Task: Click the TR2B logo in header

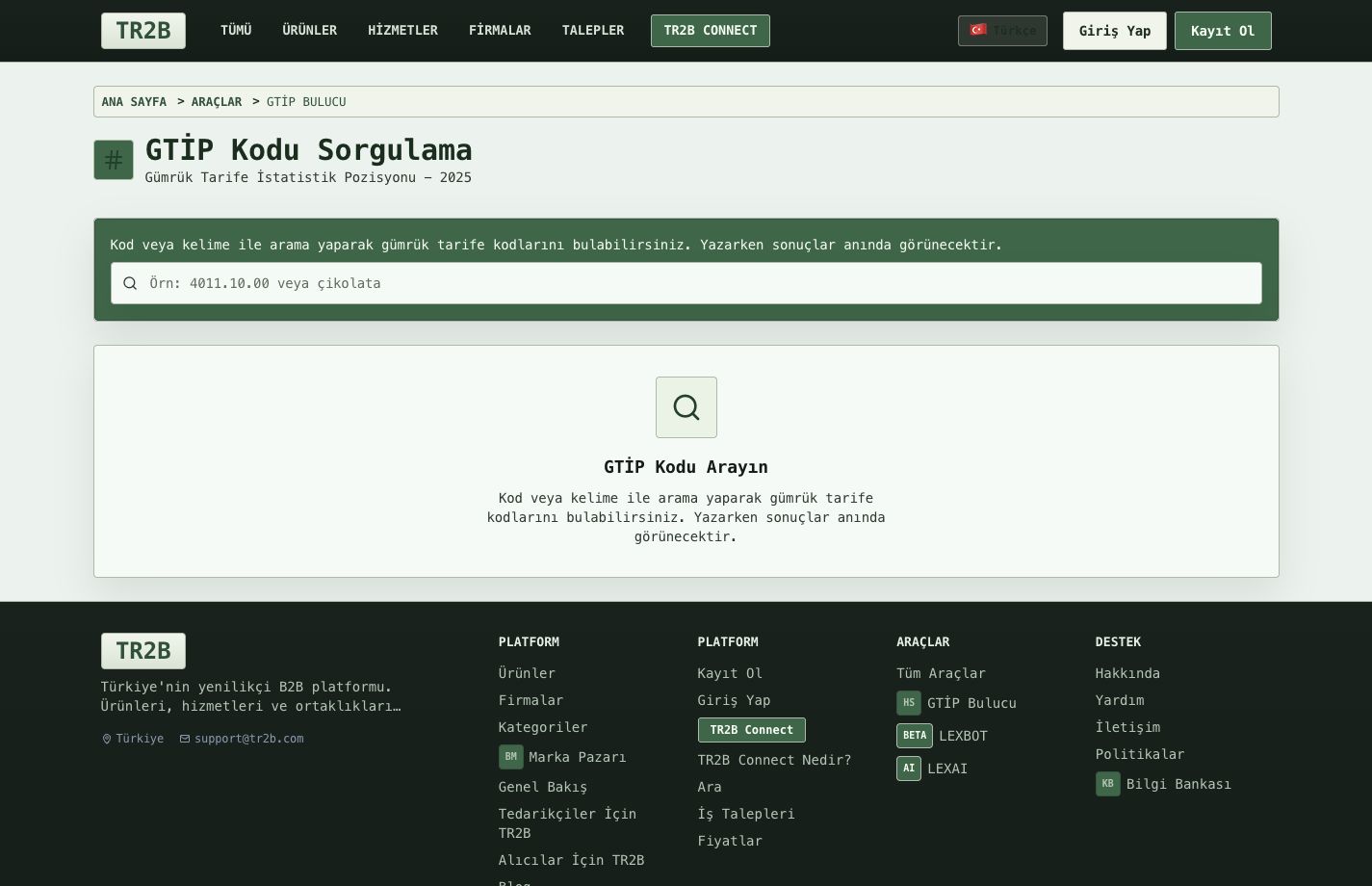Action: [143, 31]
